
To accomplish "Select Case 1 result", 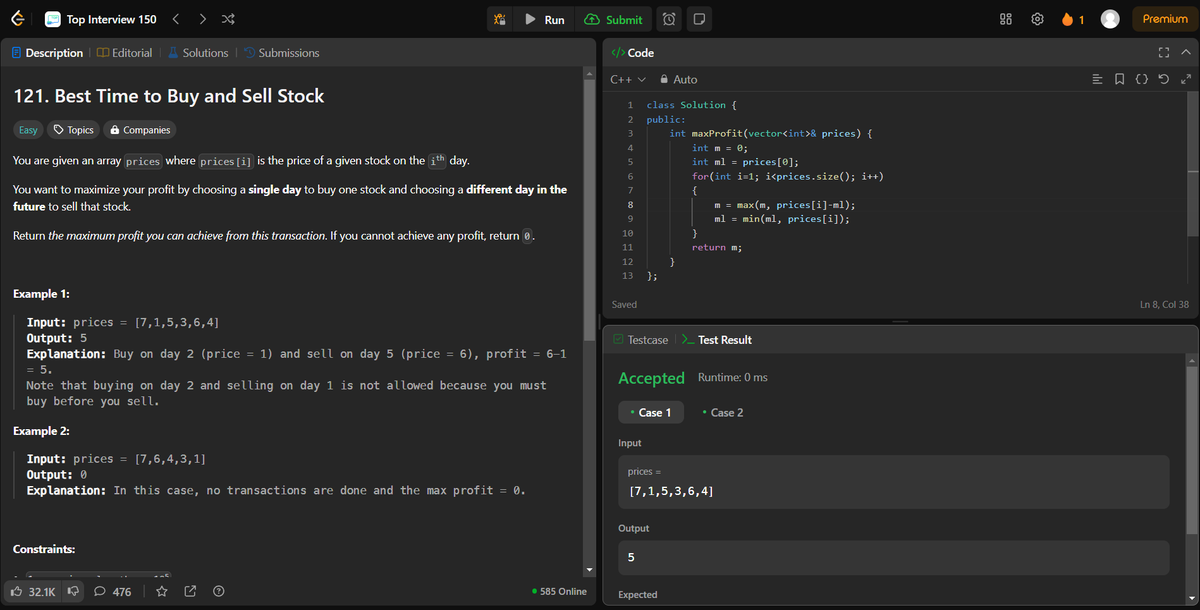I will click(651, 412).
